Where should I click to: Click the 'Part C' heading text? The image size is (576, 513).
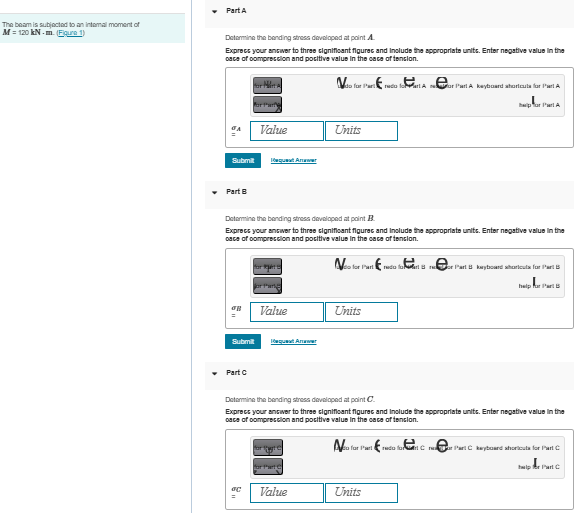pyautogui.click(x=236, y=373)
